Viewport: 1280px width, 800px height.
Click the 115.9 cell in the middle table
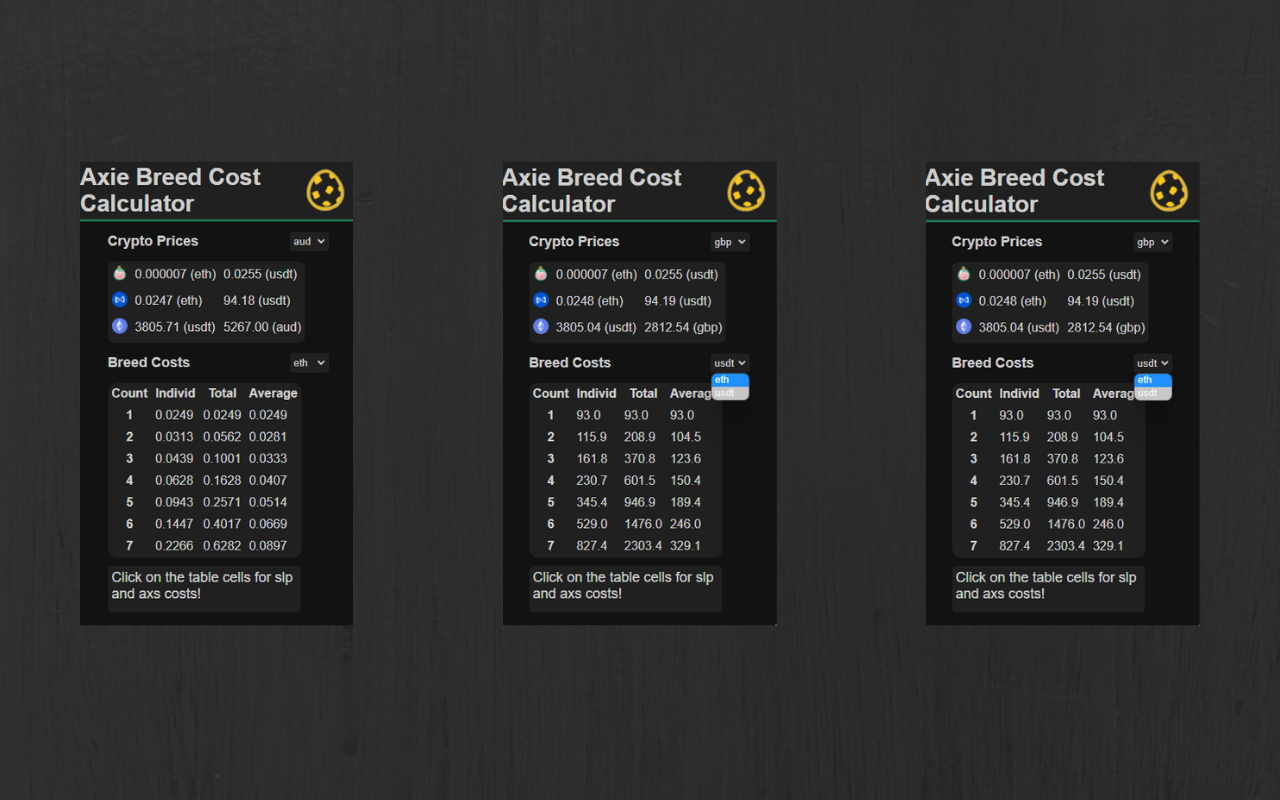[592, 437]
